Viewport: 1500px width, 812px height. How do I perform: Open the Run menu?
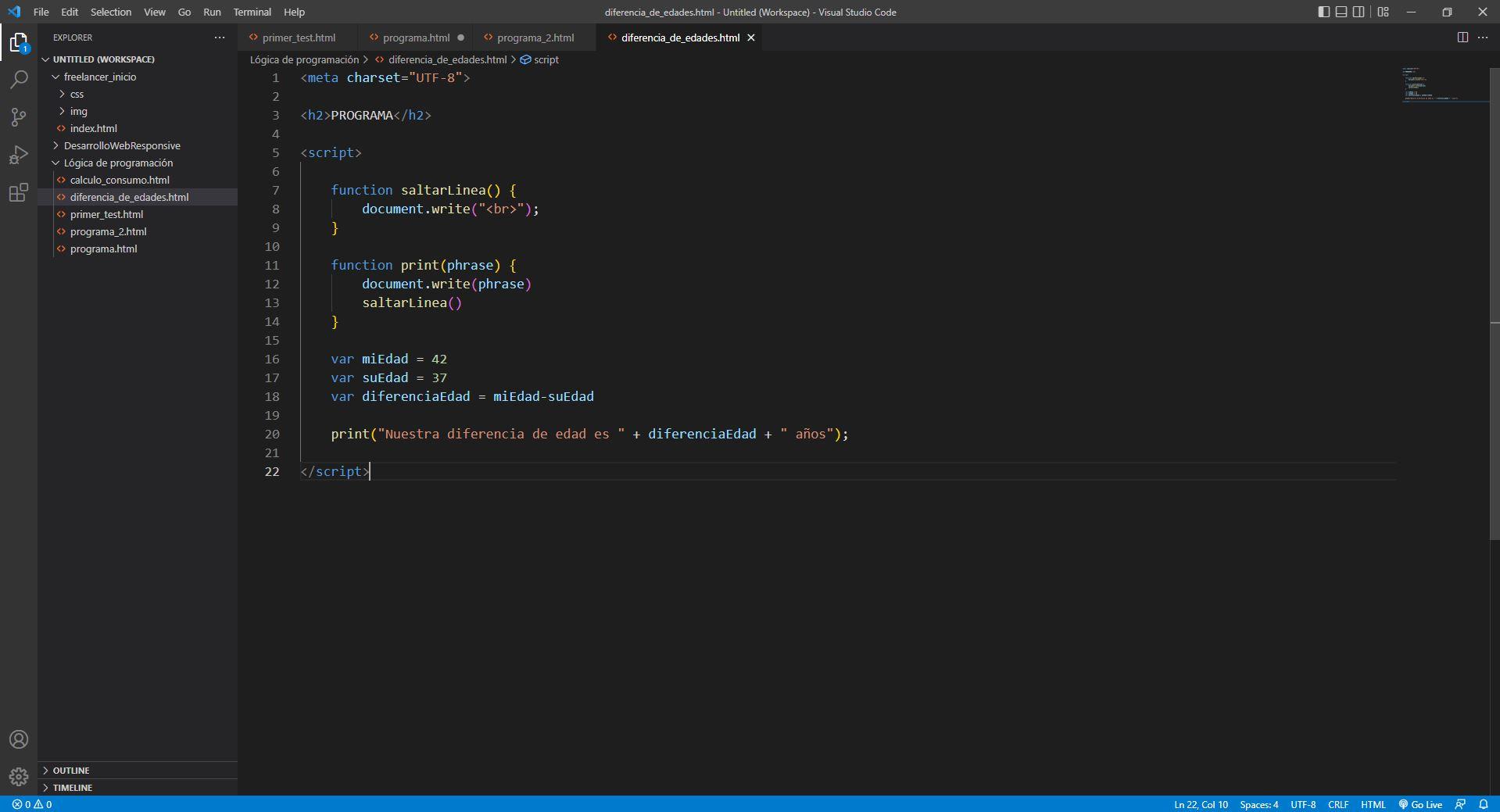click(212, 12)
